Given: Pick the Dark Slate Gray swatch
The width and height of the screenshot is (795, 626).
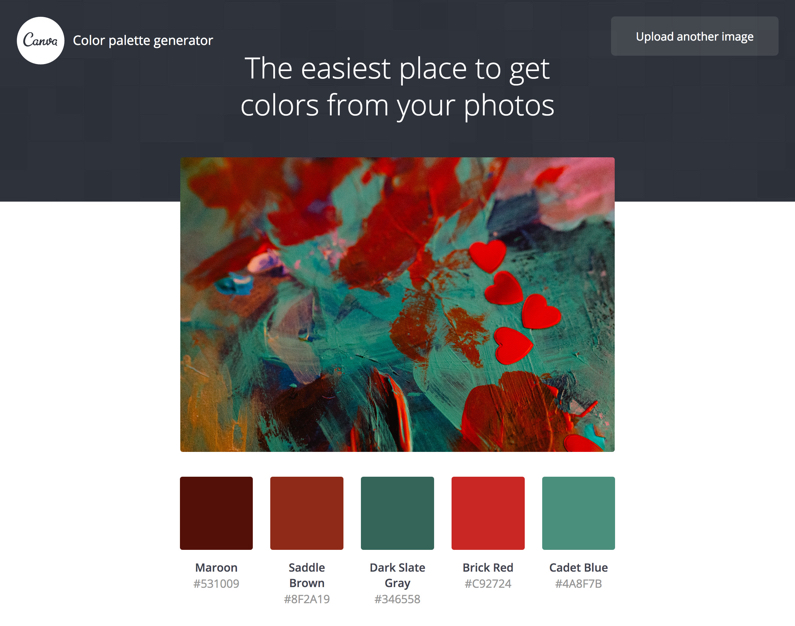Looking at the screenshot, I should [398, 513].
